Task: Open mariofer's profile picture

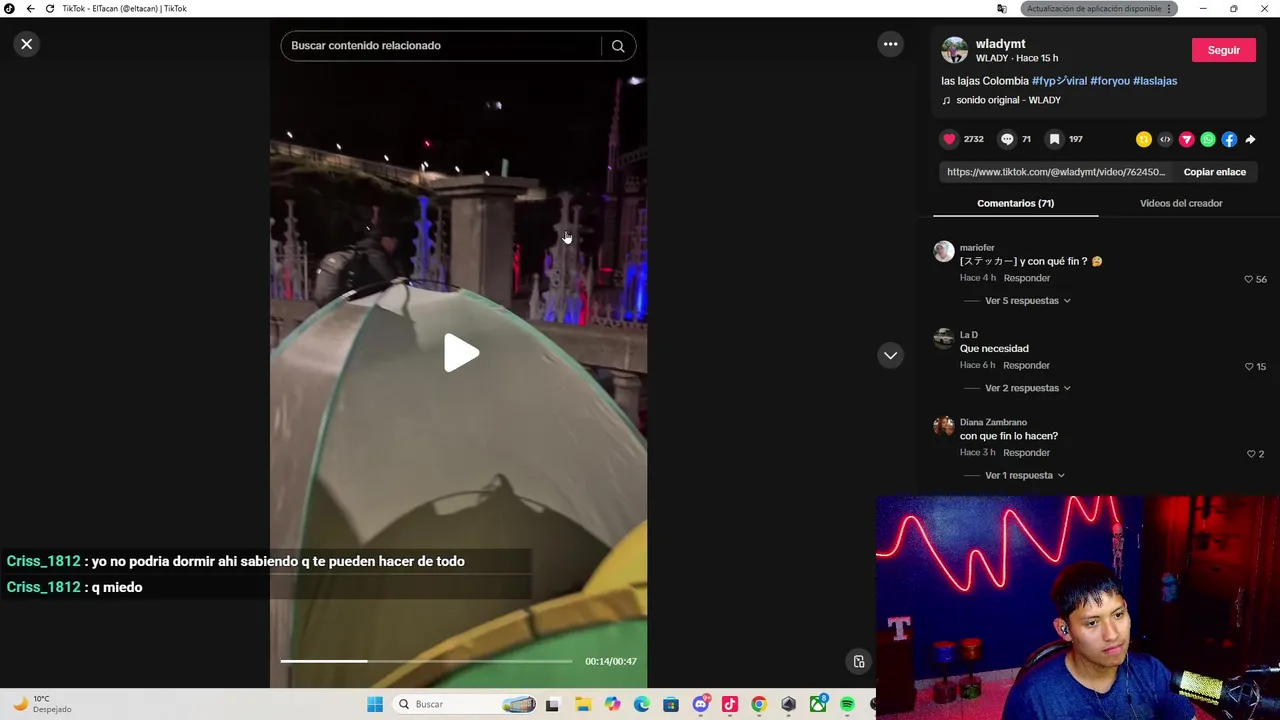Action: pyautogui.click(x=944, y=251)
